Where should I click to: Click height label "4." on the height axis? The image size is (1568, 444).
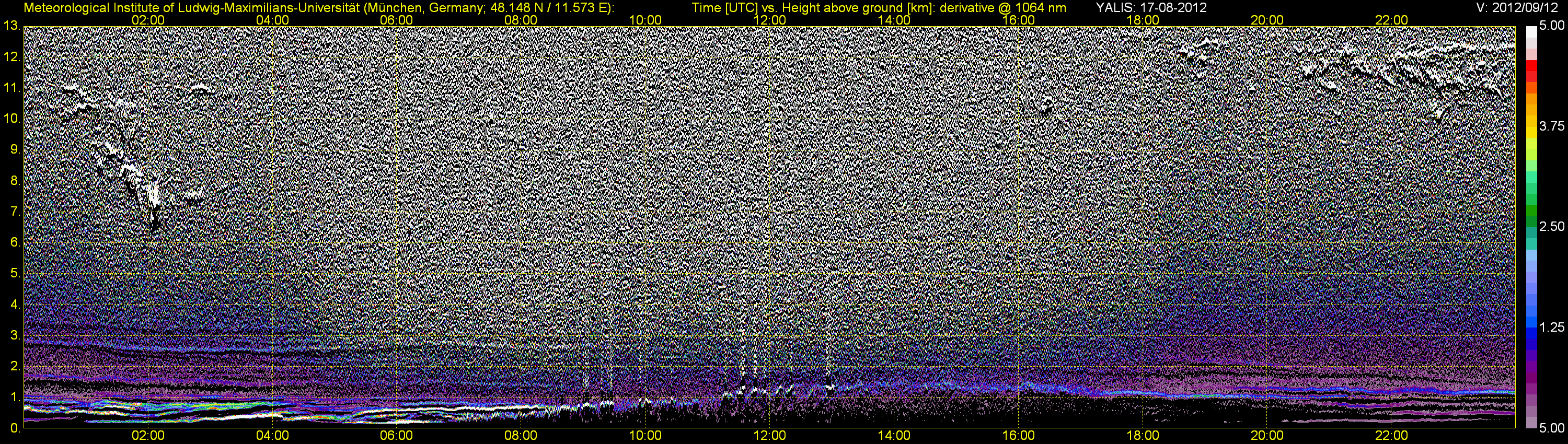pyautogui.click(x=15, y=305)
